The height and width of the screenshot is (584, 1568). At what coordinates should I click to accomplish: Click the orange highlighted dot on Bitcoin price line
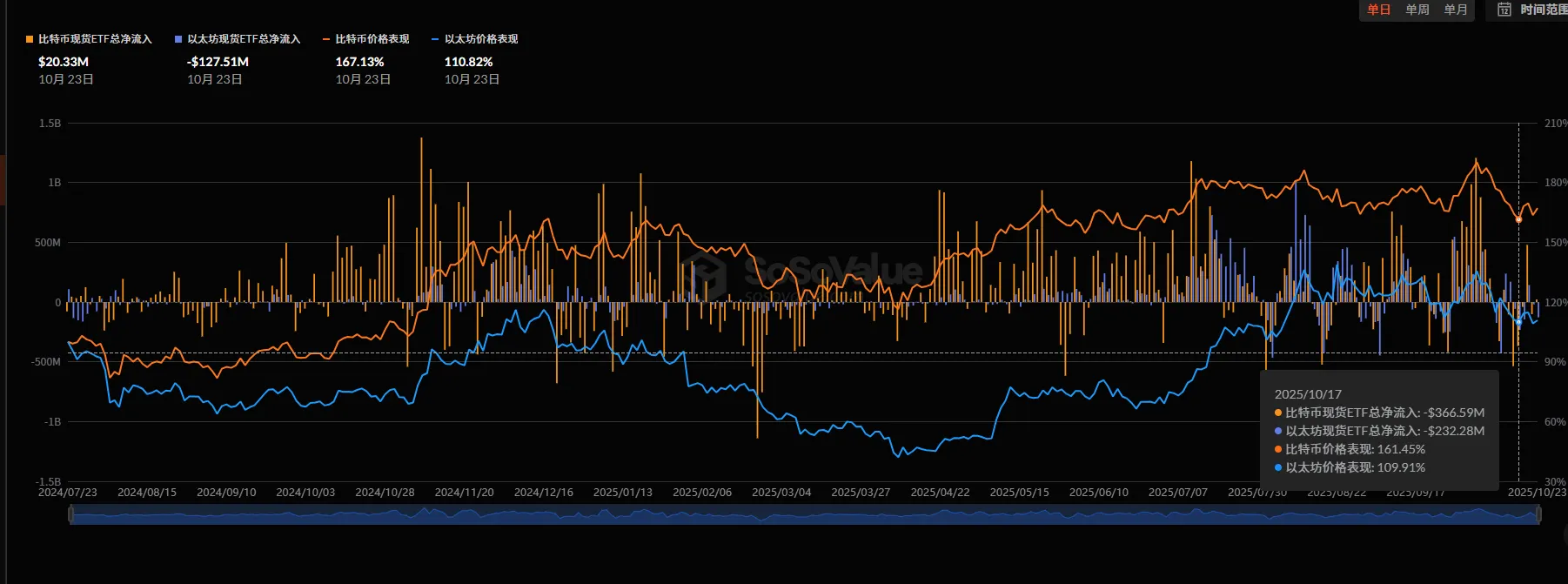point(1518,219)
